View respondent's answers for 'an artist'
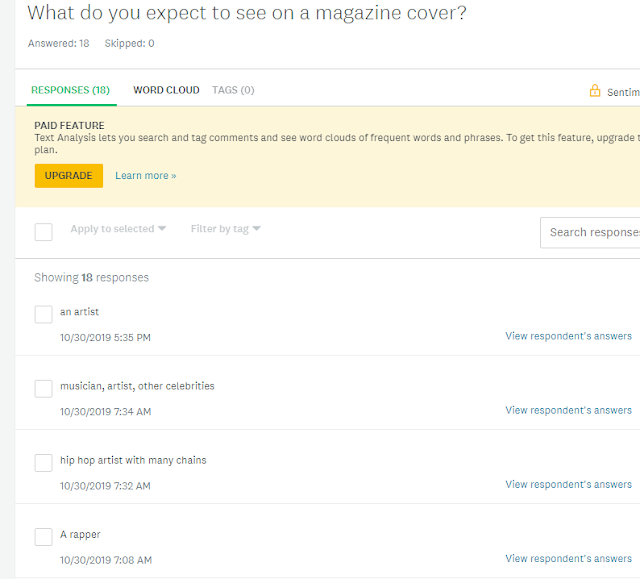Viewport: 640px width, 579px height. pos(569,336)
